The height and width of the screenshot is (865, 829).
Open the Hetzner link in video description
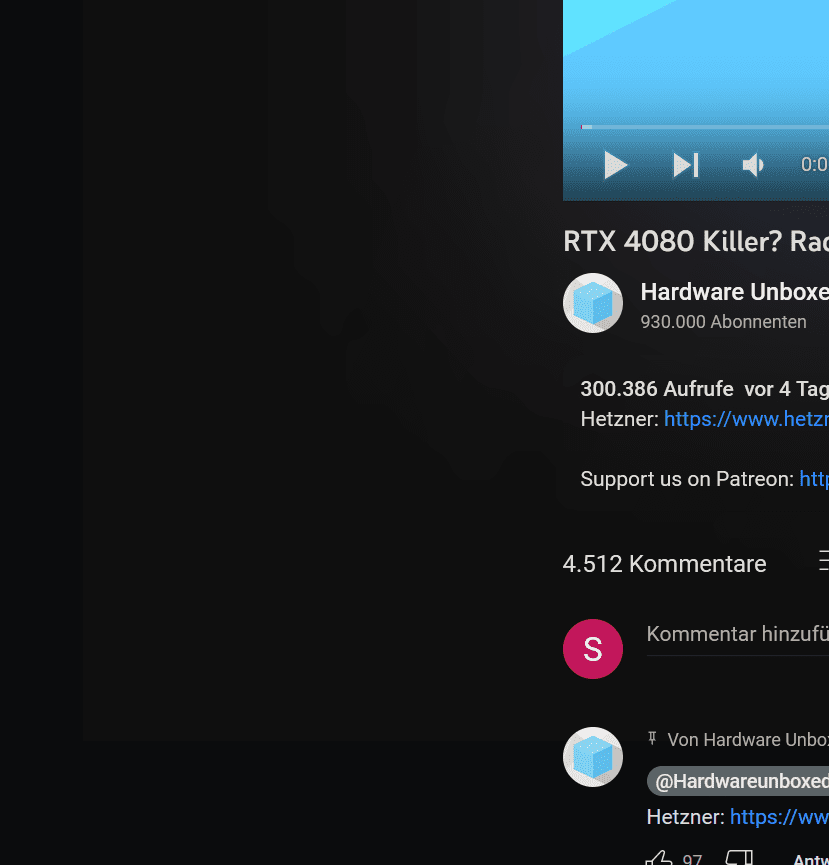(x=746, y=419)
